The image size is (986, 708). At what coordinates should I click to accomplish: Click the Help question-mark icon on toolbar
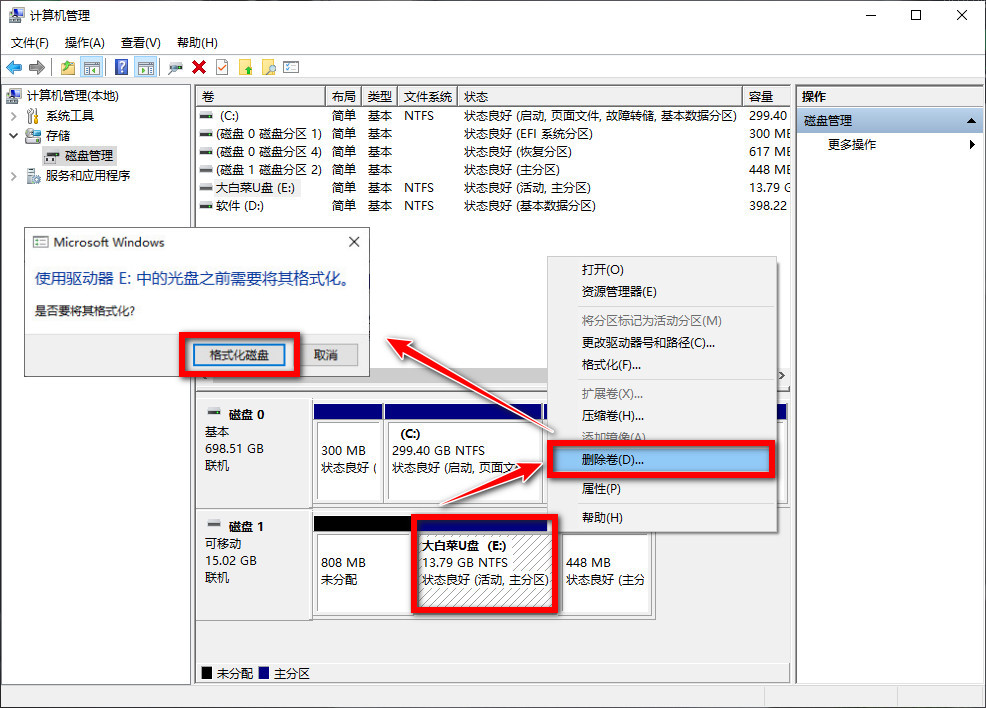[x=121, y=67]
